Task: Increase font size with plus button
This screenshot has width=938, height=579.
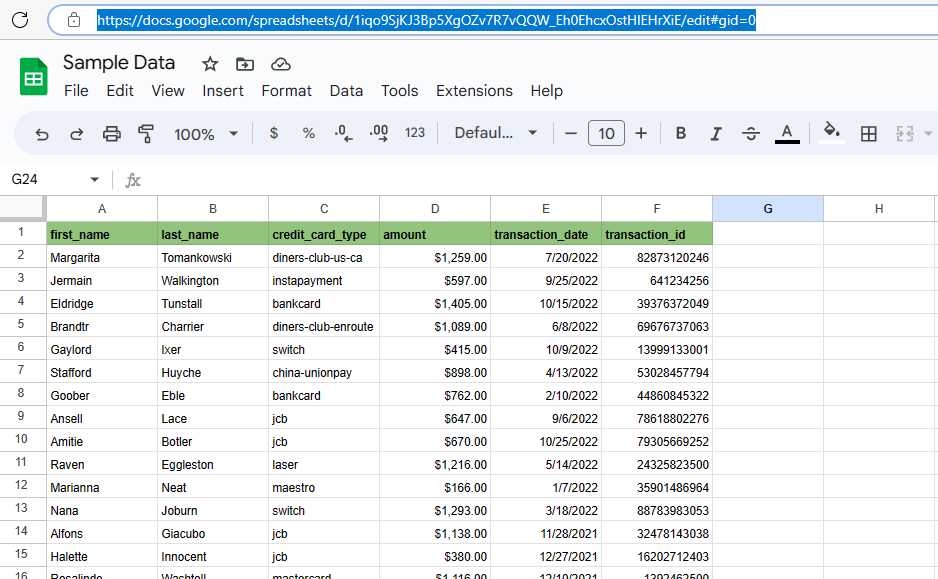Action: coord(641,133)
